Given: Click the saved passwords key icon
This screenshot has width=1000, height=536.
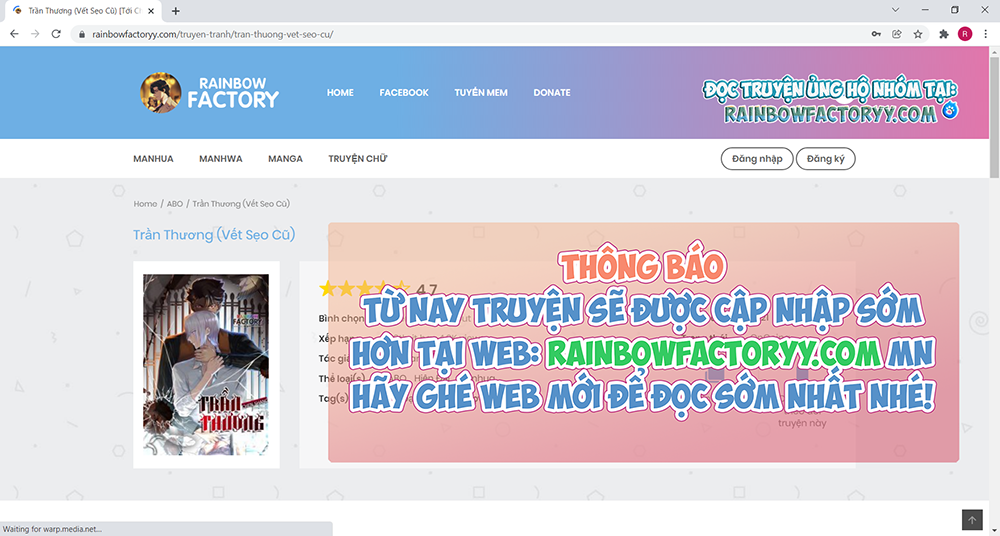Looking at the screenshot, I should (876, 33).
